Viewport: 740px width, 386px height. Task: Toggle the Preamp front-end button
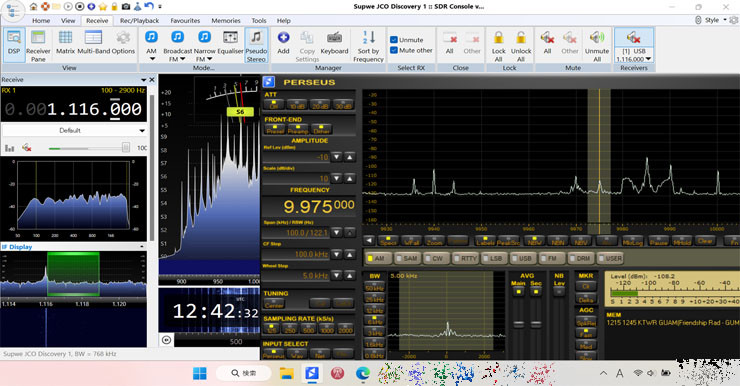[298, 129]
